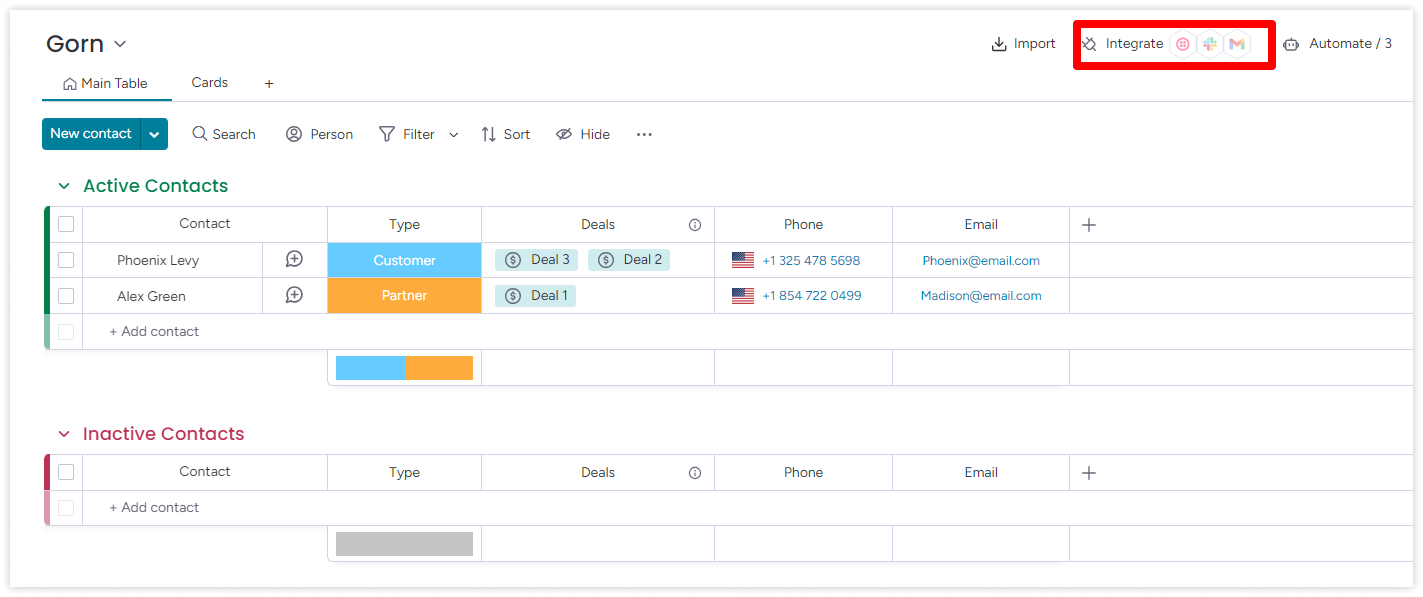The height and width of the screenshot is (597, 1423).
Task: Add contact in Active Contacts group
Action: pos(154,331)
